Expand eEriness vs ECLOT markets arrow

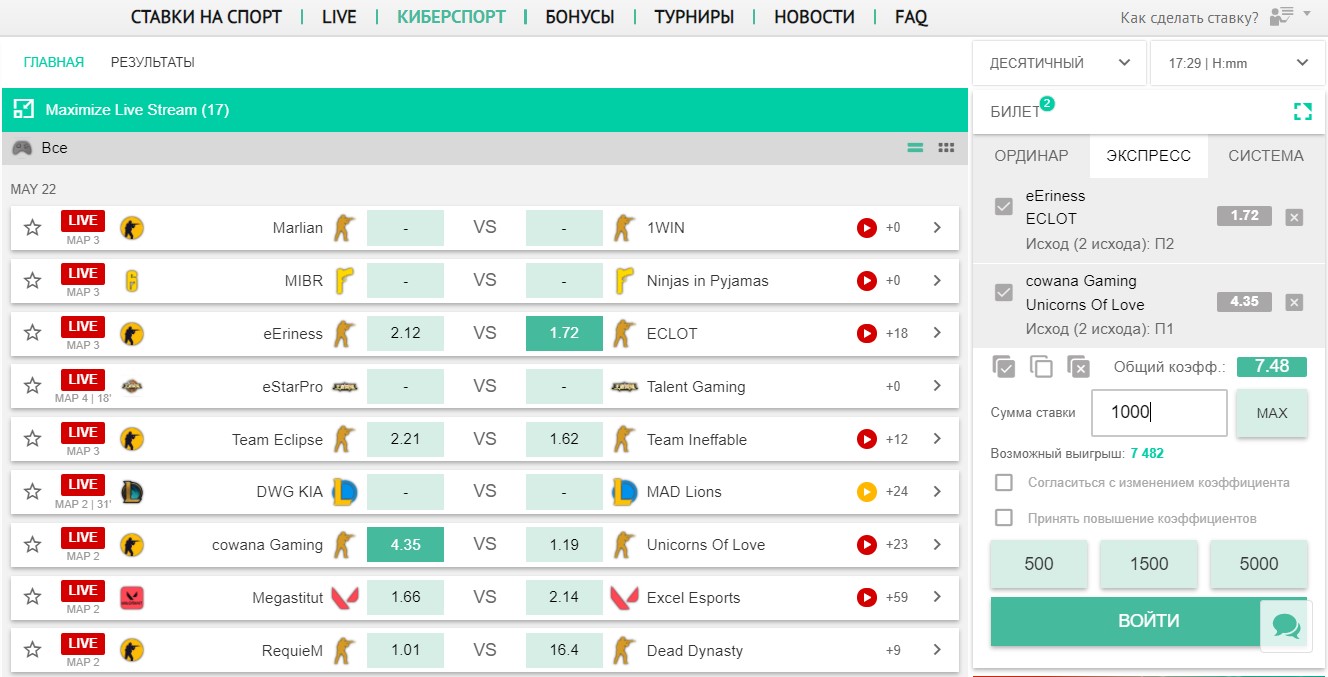937,333
